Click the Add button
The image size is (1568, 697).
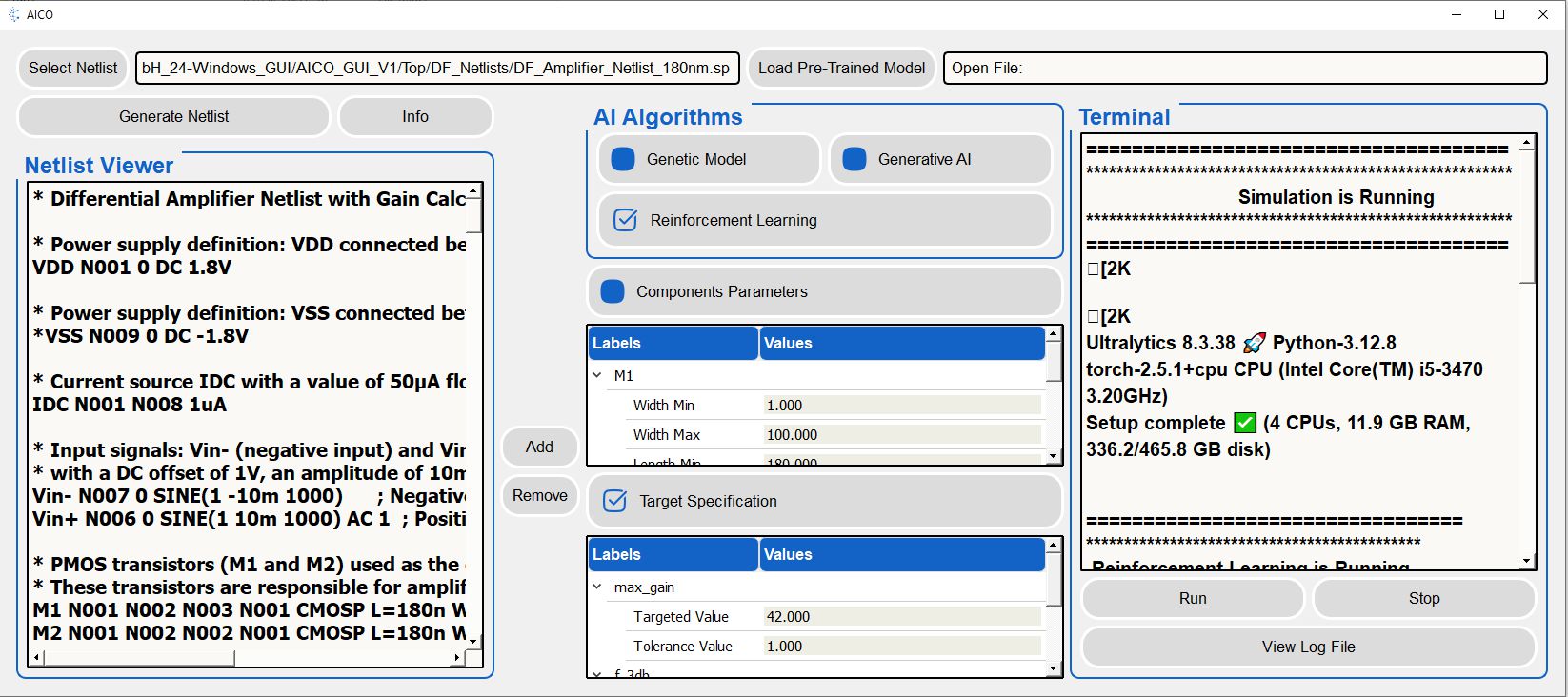click(539, 447)
